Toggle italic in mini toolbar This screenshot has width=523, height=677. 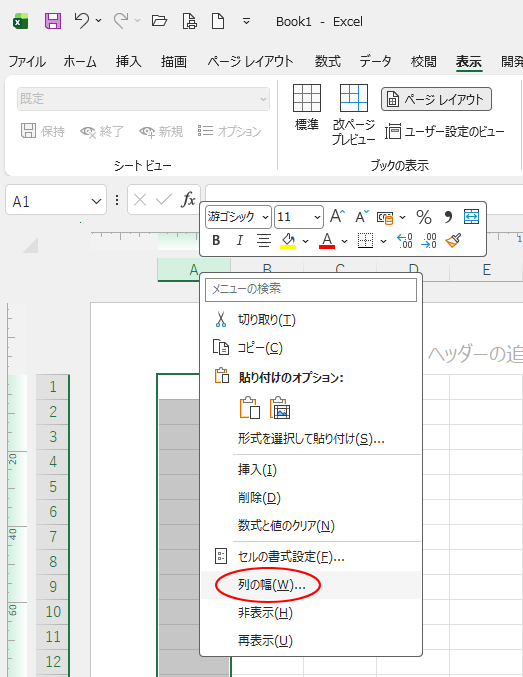click(240, 240)
